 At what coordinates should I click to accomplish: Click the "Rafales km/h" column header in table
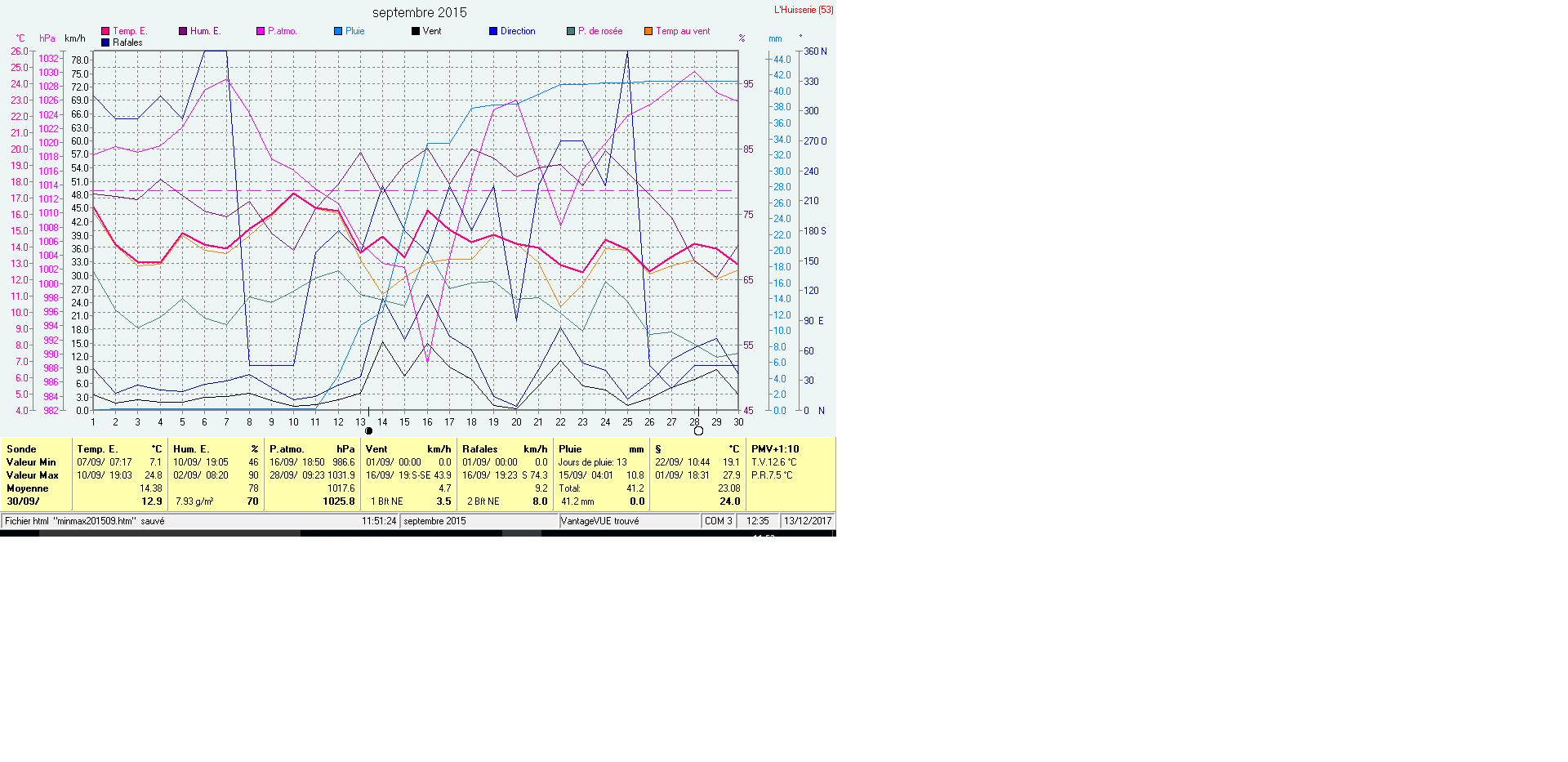pos(505,449)
